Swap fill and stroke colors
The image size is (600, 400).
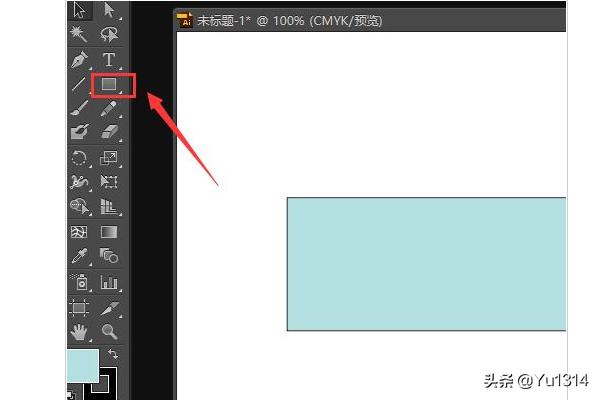point(113,354)
